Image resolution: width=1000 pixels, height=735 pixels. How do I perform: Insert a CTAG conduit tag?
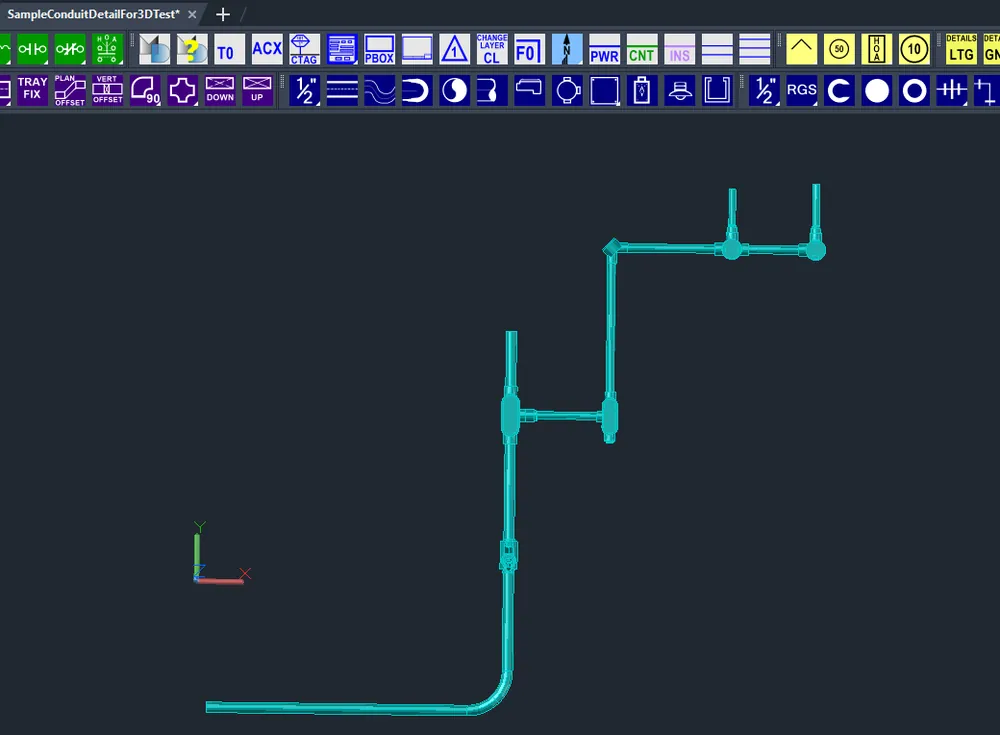pos(304,49)
